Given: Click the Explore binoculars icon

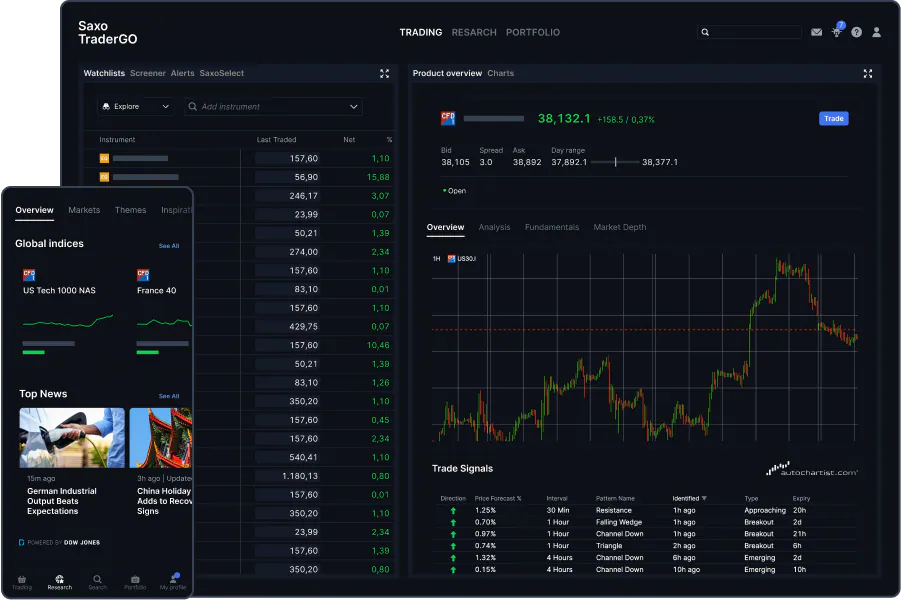Looking at the screenshot, I should 106,106.
